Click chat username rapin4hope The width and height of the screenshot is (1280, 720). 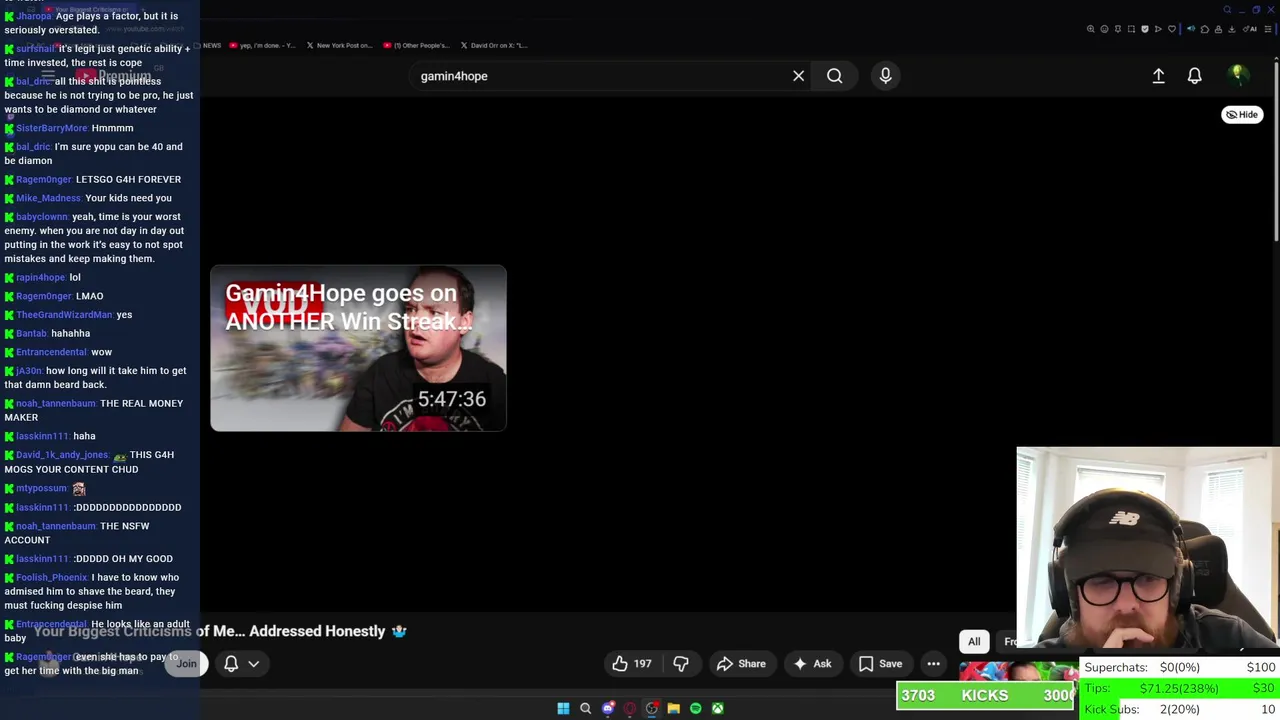point(40,277)
